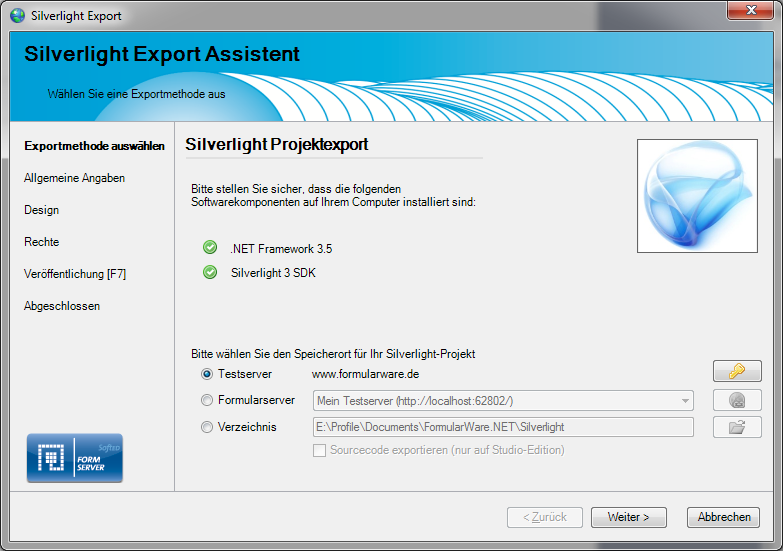The image size is (783, 551).
Task: Click the Form Server logo
Action: (x=74, y=459)
